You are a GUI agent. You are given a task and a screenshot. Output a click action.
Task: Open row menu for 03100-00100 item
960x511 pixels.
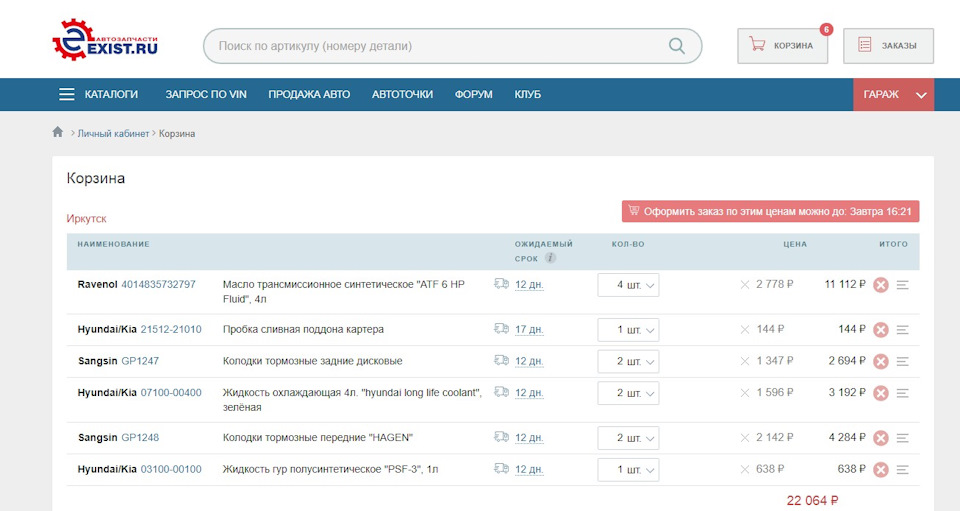902,470
